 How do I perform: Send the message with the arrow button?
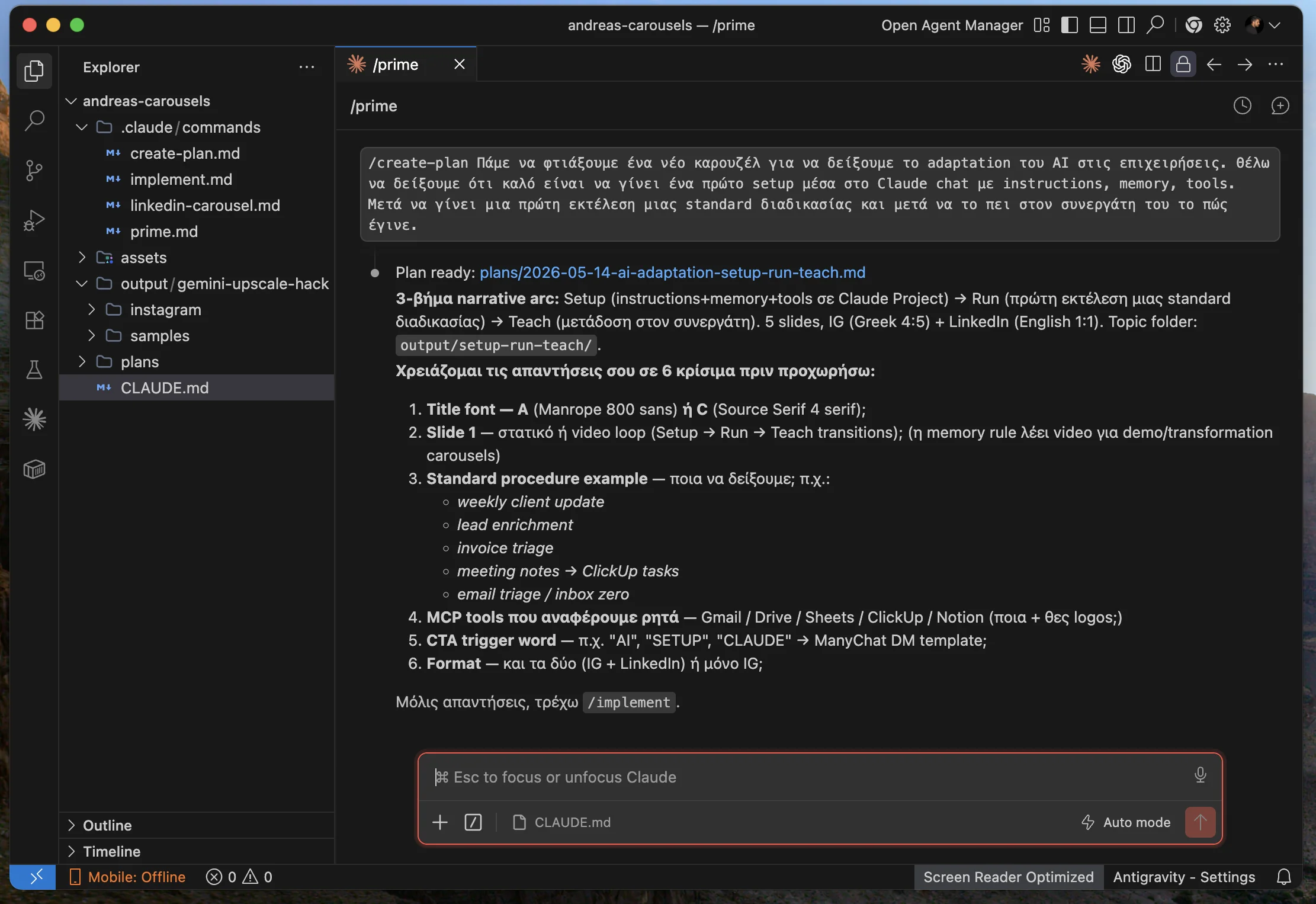click(1201, 822)
